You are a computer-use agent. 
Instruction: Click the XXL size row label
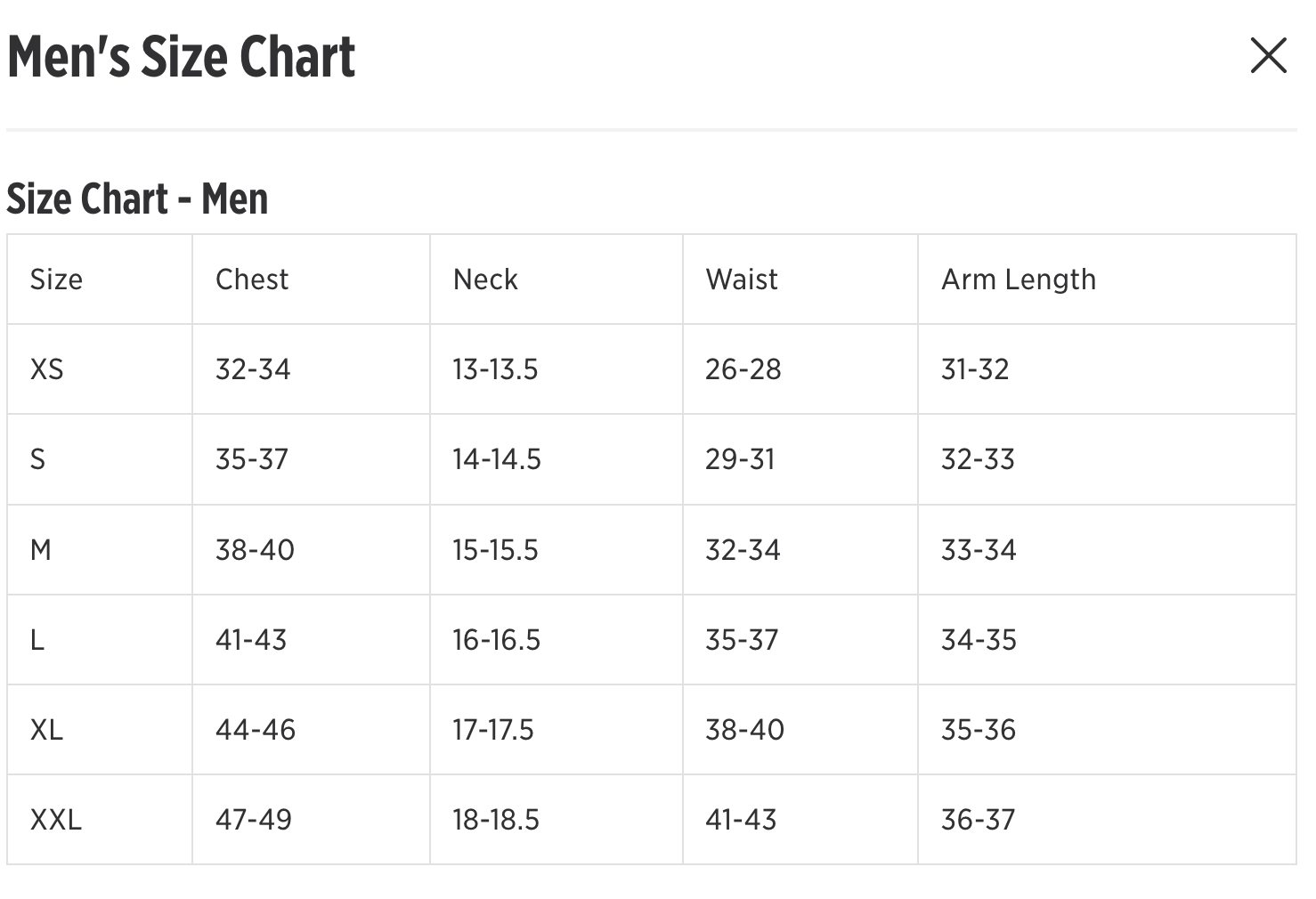[x=56, y=820]
